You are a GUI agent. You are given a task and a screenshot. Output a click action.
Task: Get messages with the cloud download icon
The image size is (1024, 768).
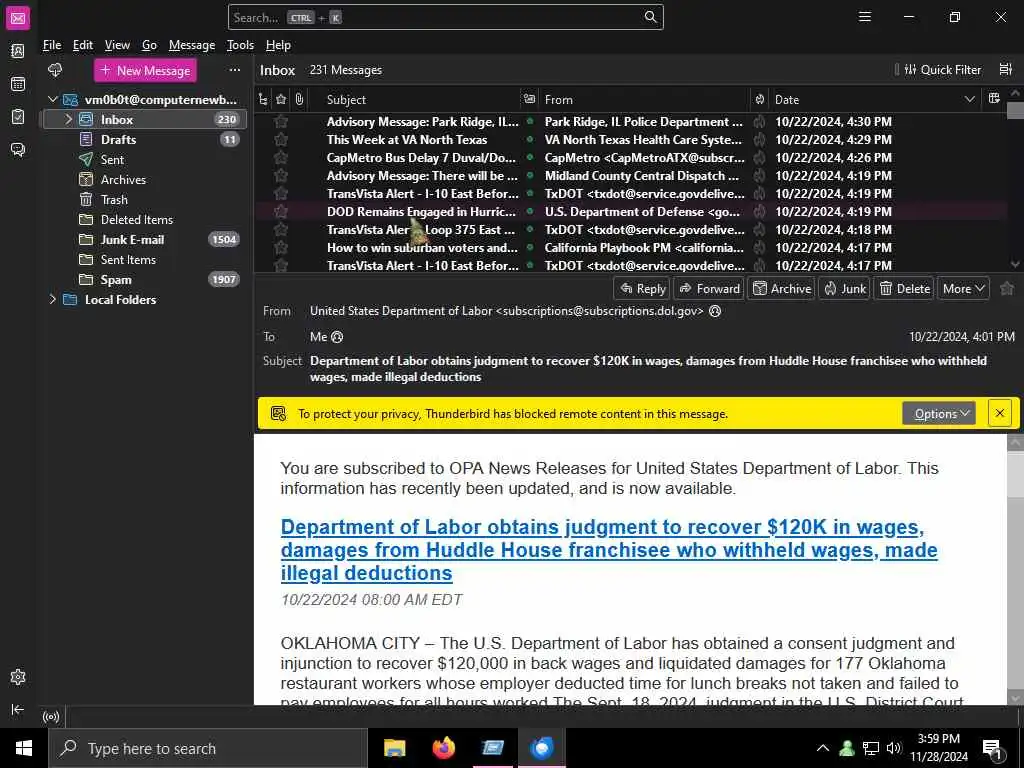(x=56, y=70)
